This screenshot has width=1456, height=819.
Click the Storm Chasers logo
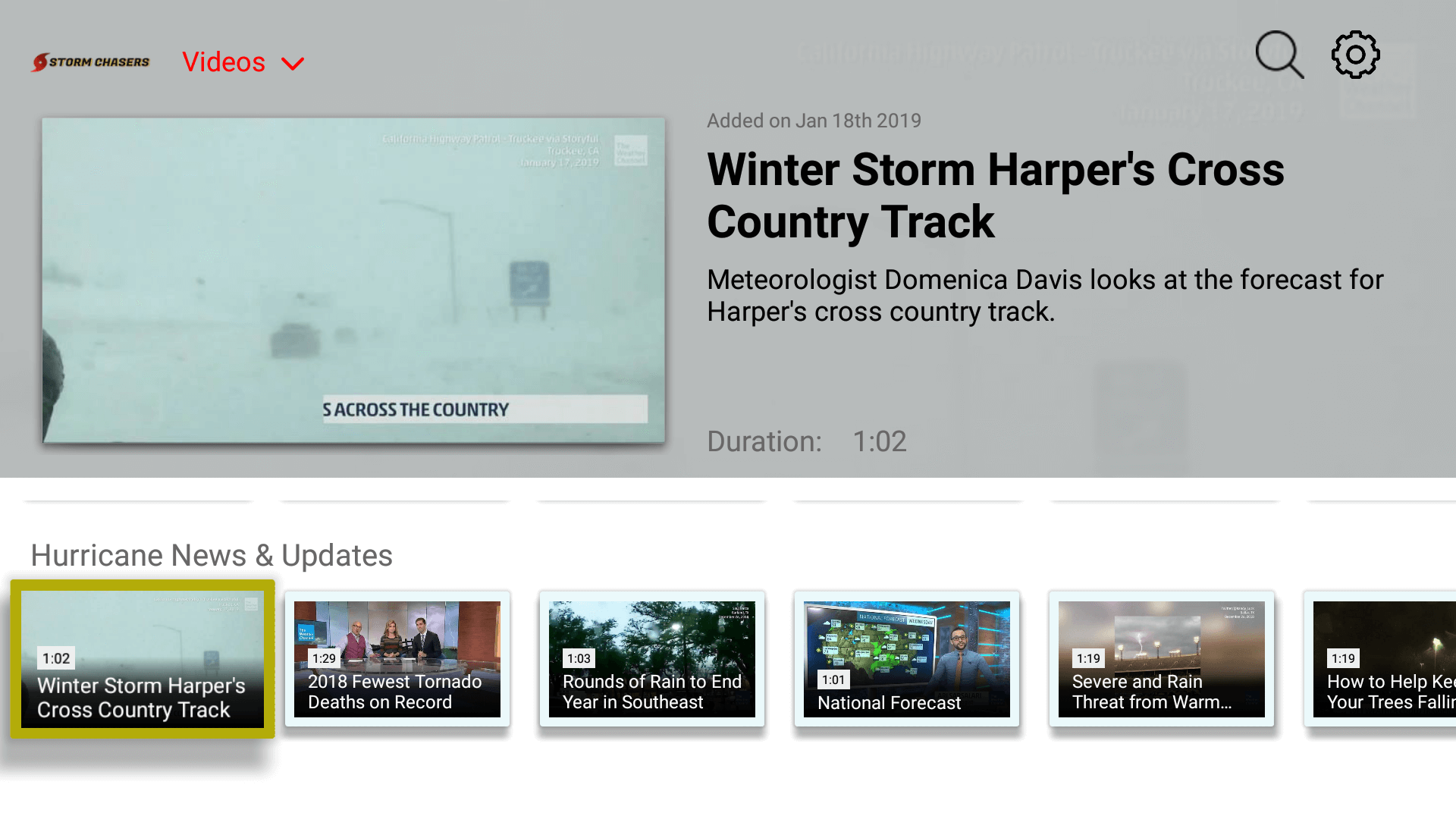[x=89, y=61]
